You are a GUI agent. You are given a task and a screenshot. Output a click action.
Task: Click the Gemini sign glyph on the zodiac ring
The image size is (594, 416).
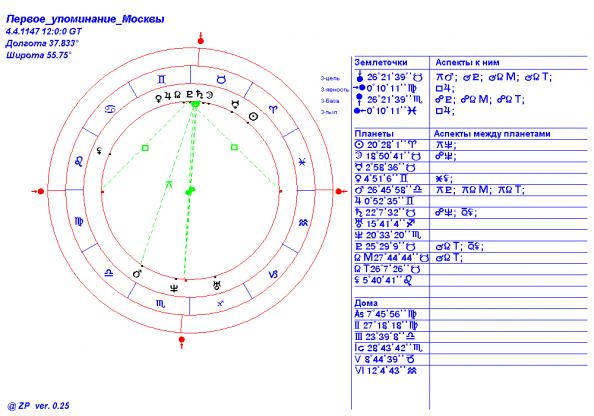click(x=162, y=80)
